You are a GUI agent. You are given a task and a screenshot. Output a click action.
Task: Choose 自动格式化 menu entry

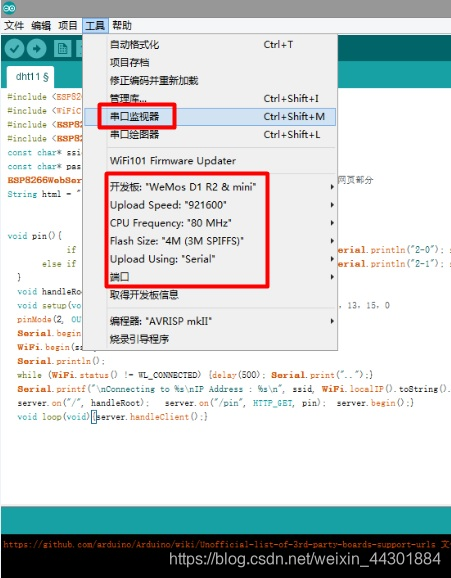click(x=210, y=45)
